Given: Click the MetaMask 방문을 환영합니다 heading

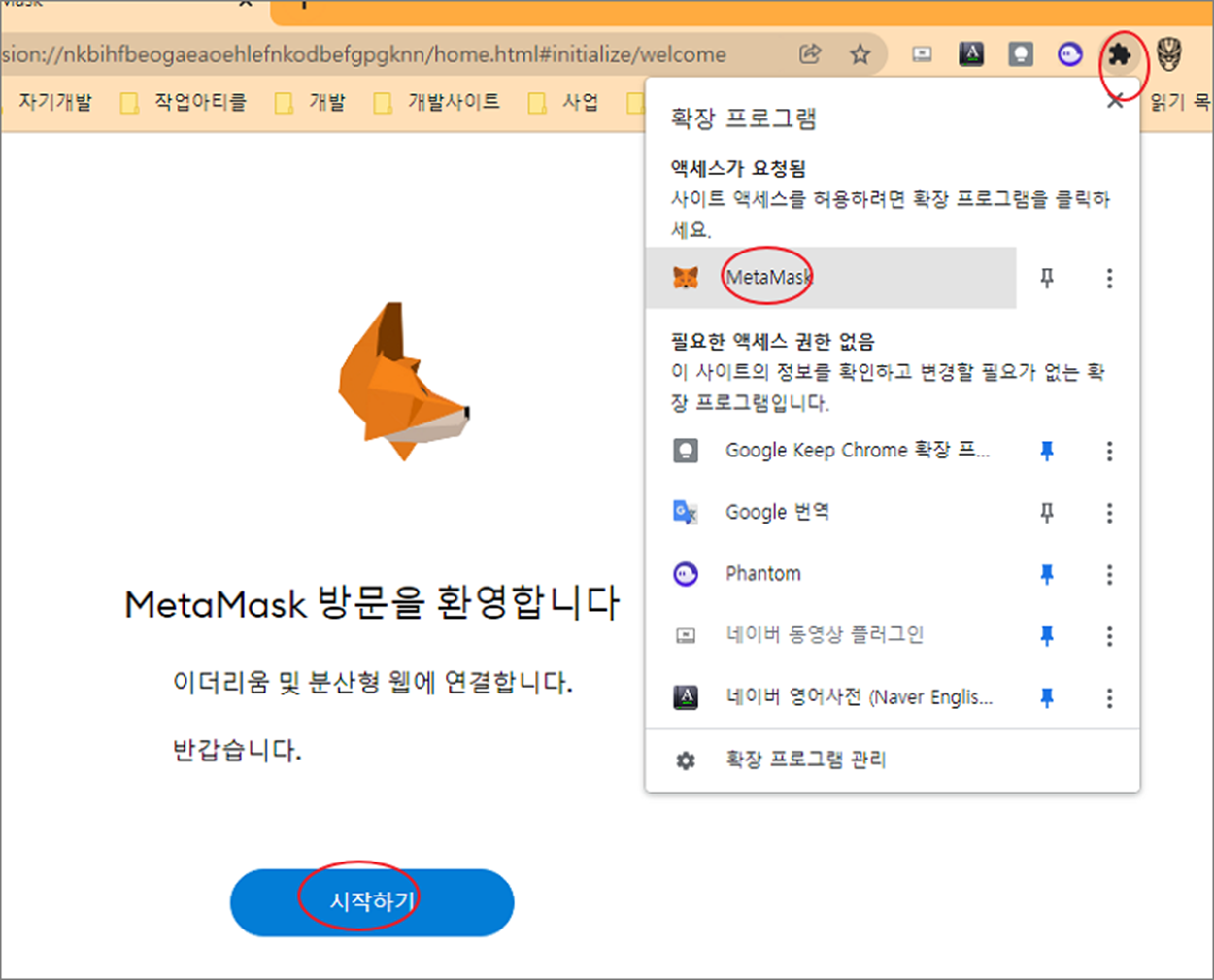Looking at the screenshot, I should click(372, 603).
